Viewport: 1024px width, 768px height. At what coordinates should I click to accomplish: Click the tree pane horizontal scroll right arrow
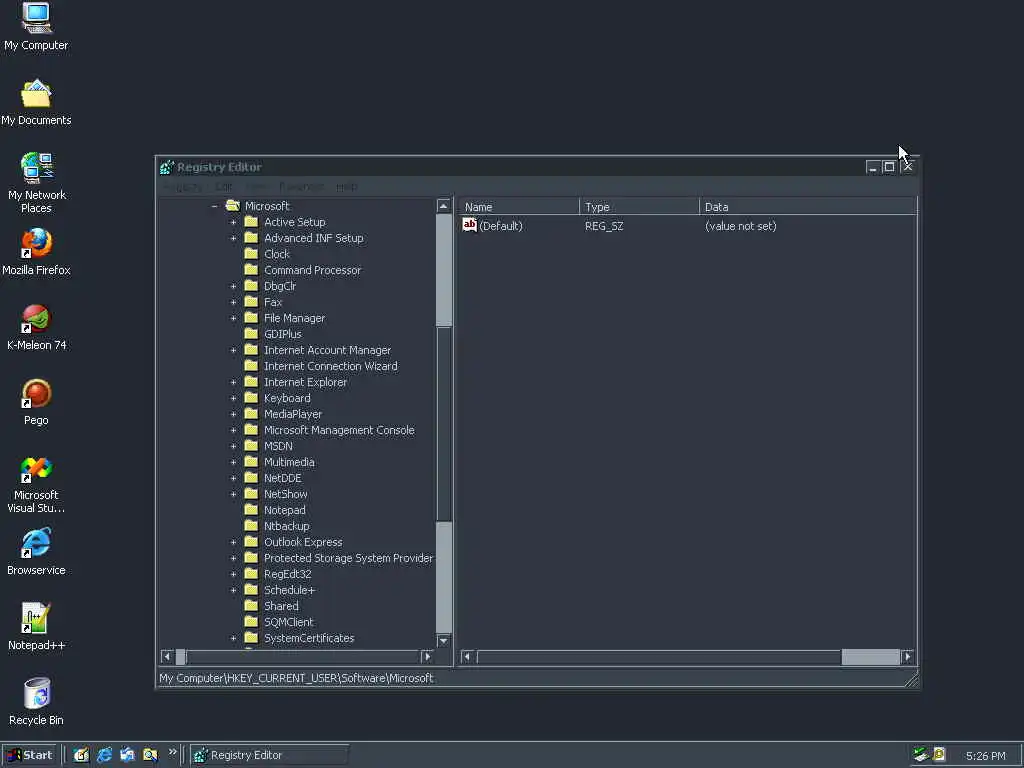(427, 656)
